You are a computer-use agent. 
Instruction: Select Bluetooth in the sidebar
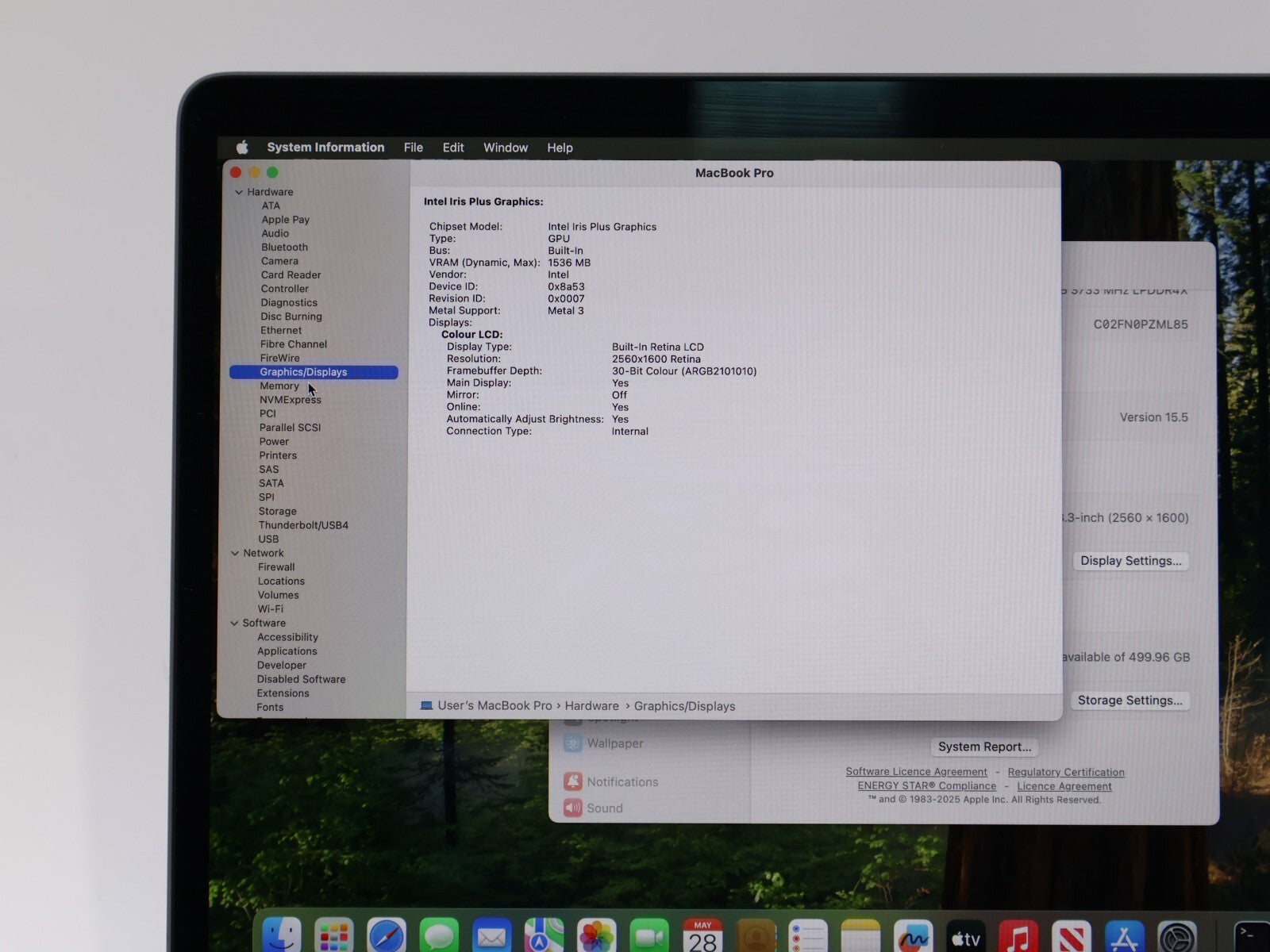284,247
